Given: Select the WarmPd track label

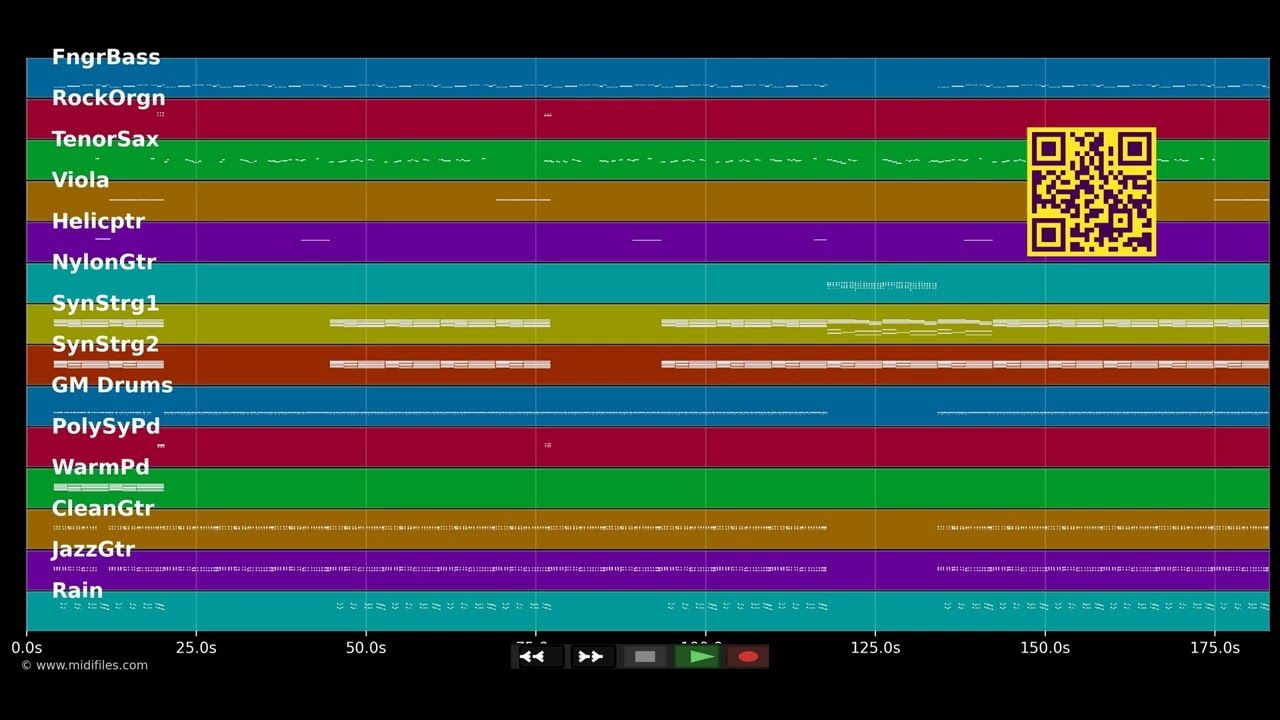Looking at the screenshot, I should [101, 467].
